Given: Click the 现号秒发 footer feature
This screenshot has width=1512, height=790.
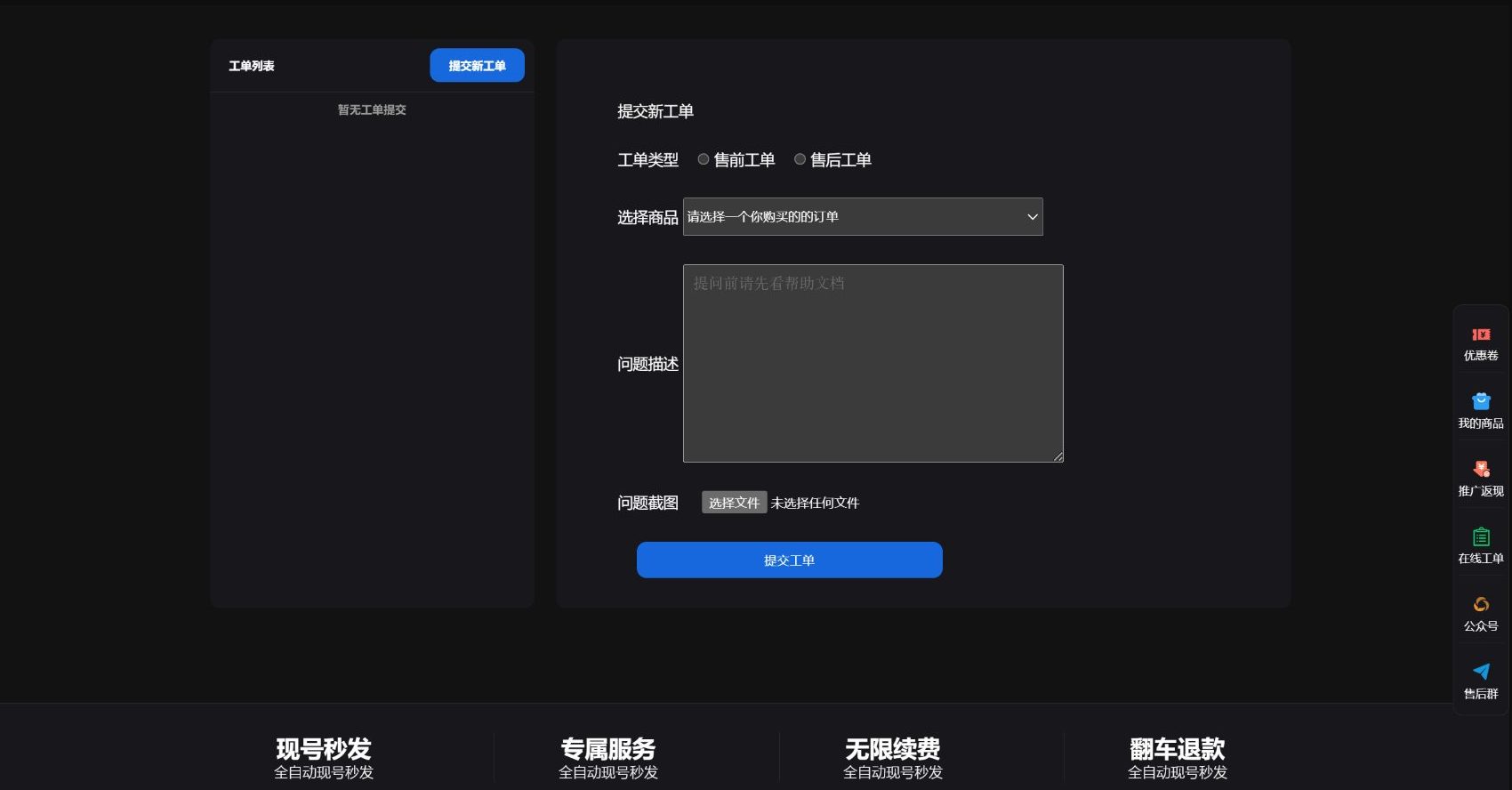Looking at the screenshot, I should pyautogui.click(x=324, y=757).
